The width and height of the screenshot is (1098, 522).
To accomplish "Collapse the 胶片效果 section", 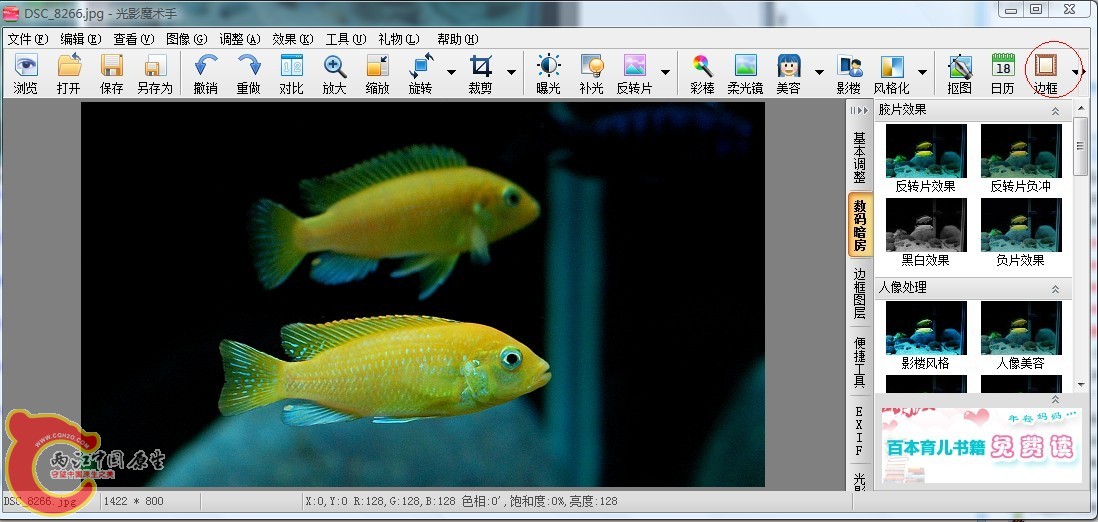I will point(1055,111).
